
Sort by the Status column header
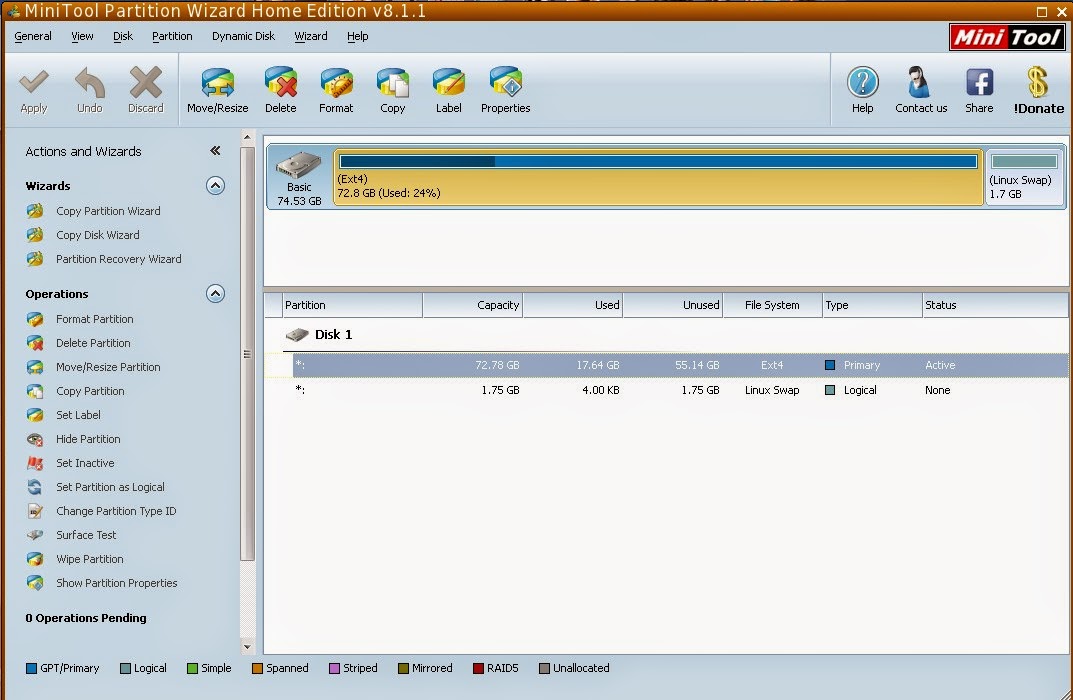point(995,305)
